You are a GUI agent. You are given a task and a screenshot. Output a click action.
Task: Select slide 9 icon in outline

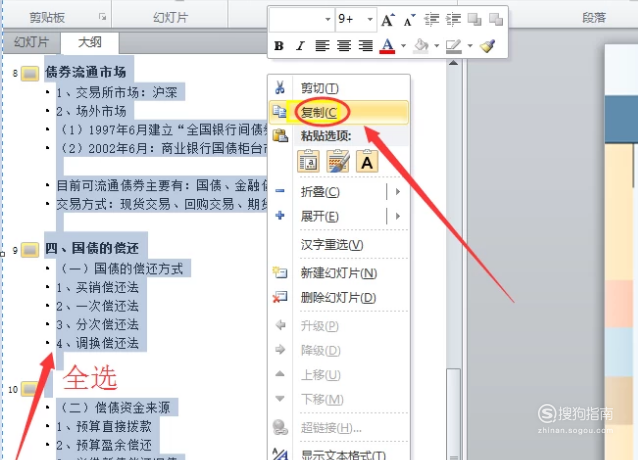pos(30,250)
